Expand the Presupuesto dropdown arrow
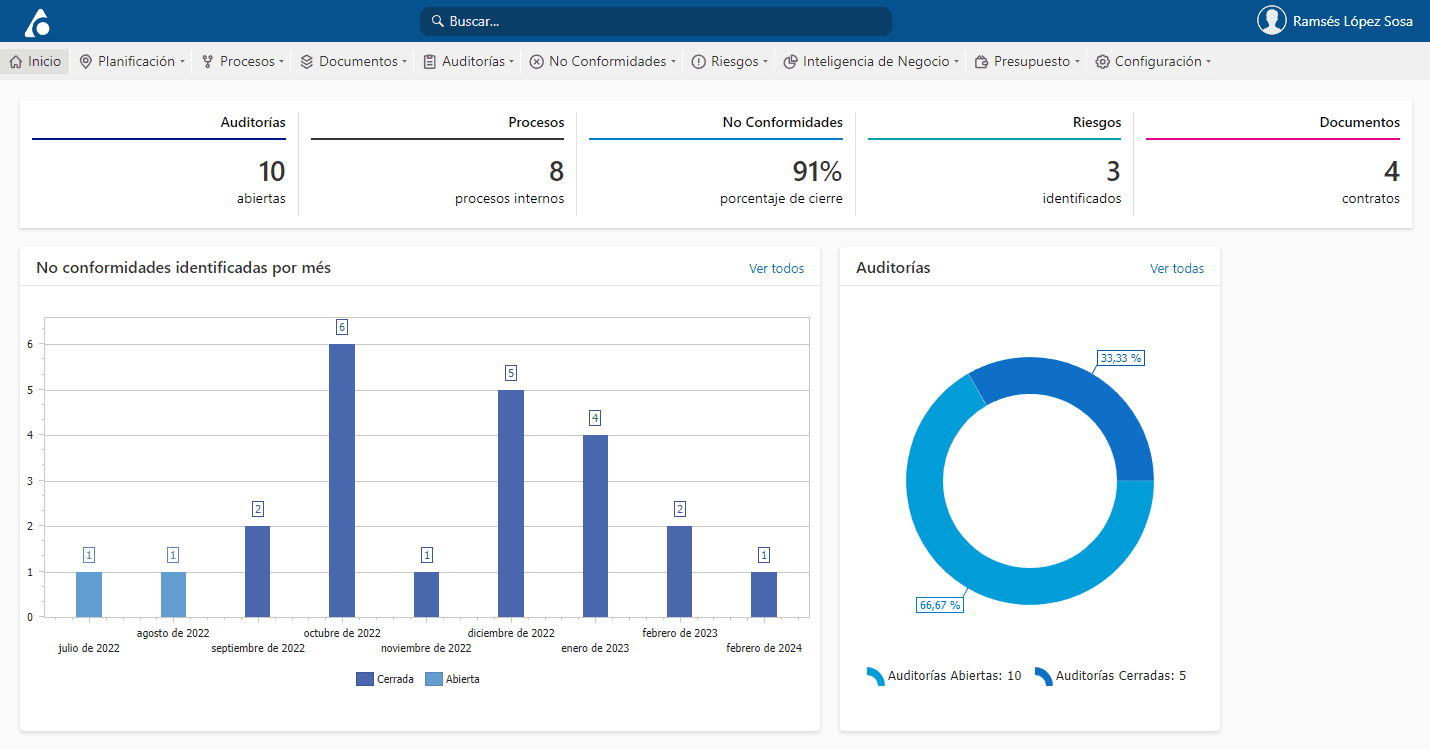Viewport: 1430px width, 749px height. tap(1077, 62)
